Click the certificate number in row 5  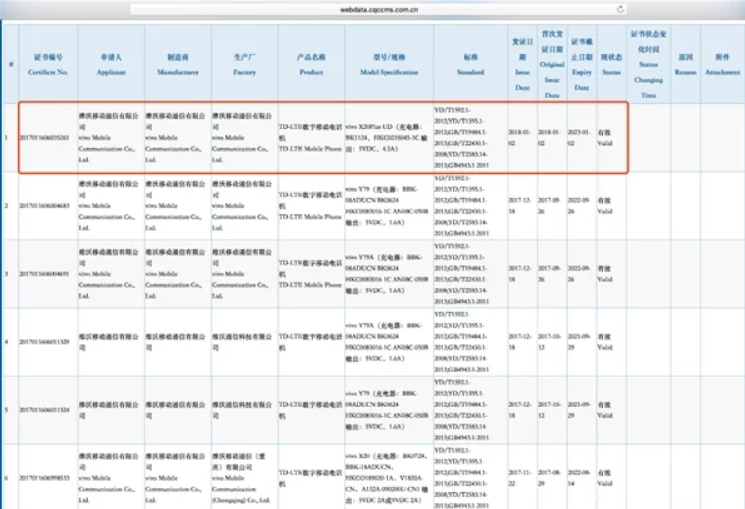[44, 410]
